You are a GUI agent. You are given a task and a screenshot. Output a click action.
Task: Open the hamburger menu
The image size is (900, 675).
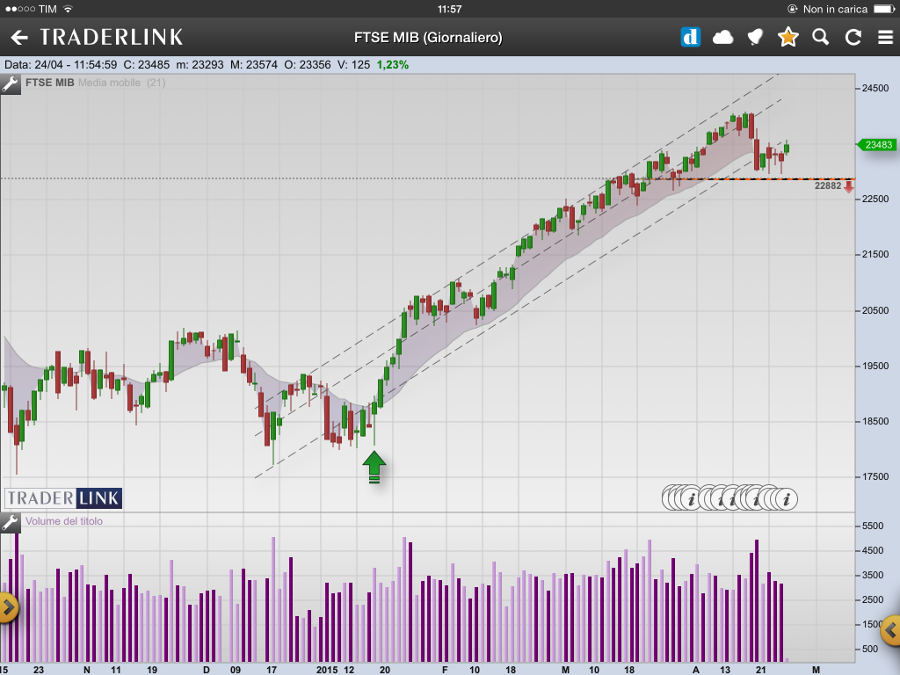[x=885, y=38]
